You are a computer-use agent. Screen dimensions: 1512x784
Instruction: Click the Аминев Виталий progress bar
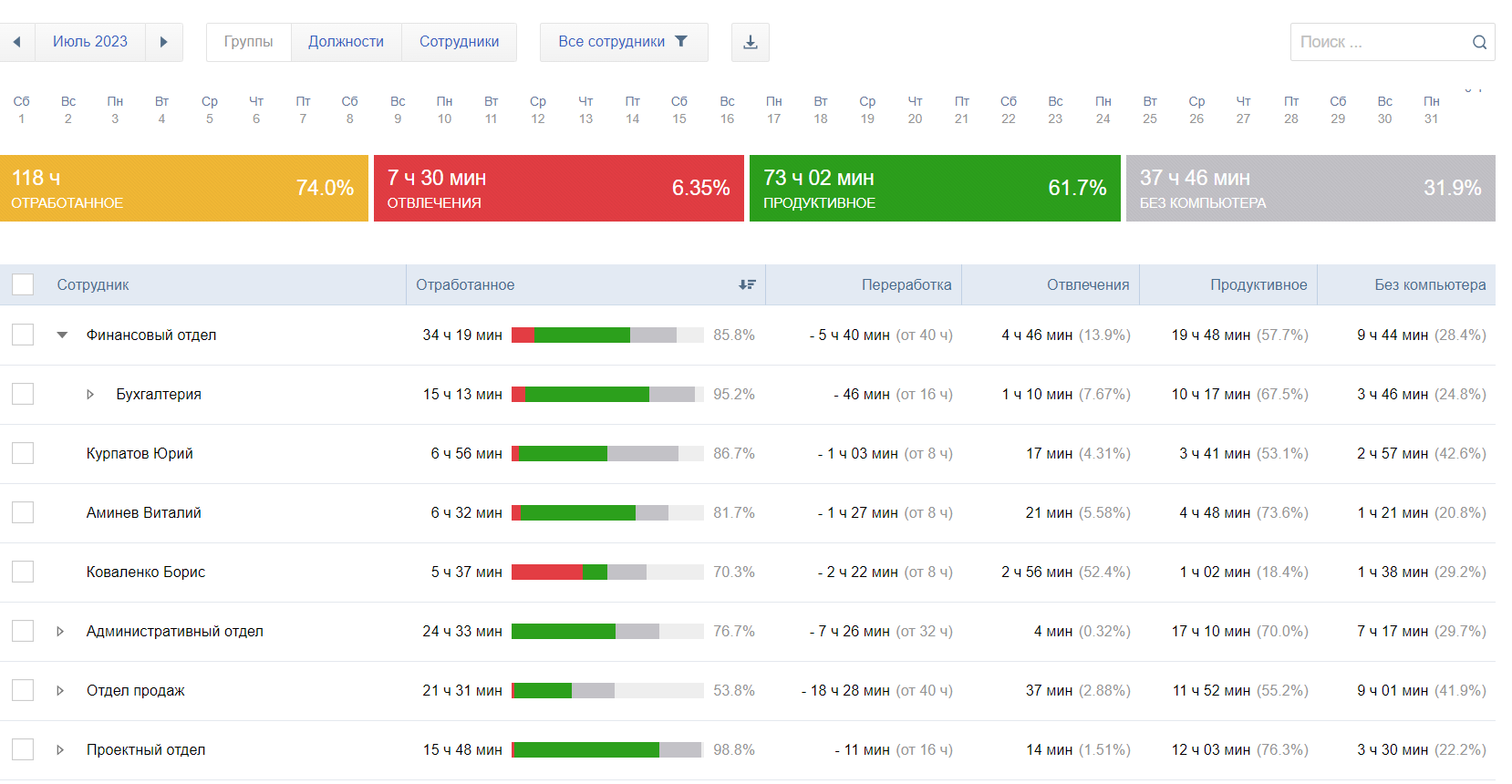click(606, 512)
